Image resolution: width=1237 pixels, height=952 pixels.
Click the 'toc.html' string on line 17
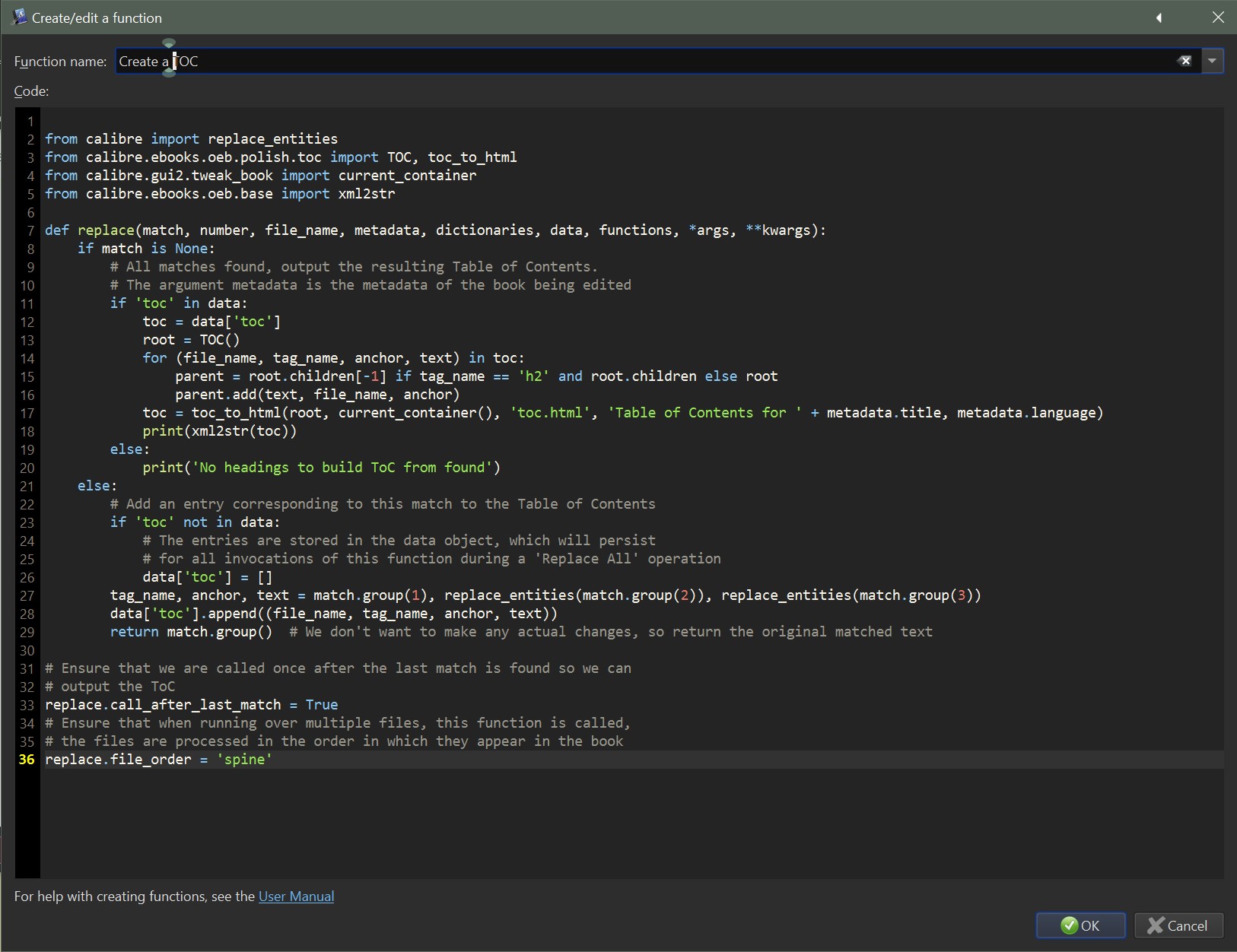[549, 413]
